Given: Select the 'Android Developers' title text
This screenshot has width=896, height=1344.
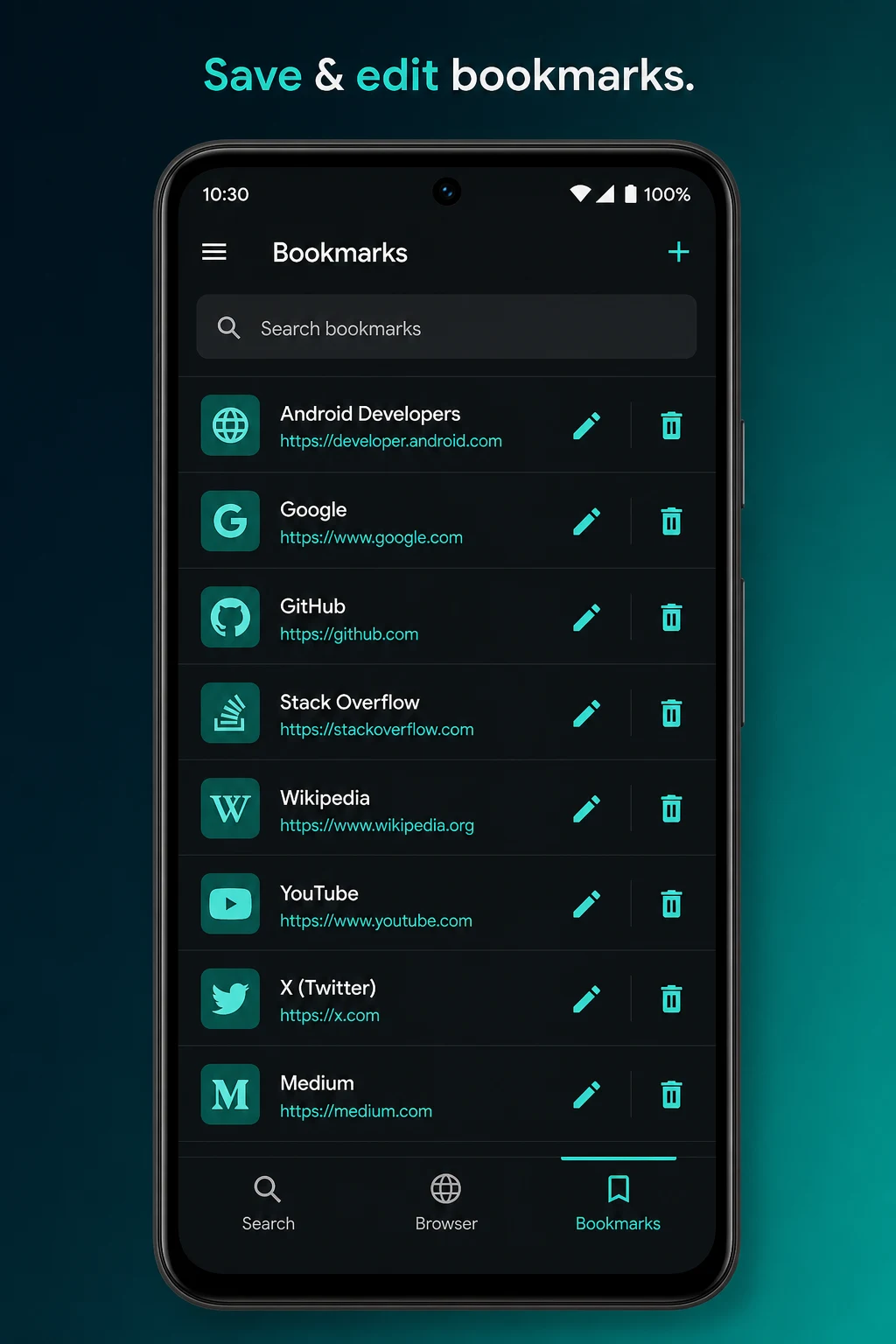Looking at the screenshot, I should click(370, 414).
